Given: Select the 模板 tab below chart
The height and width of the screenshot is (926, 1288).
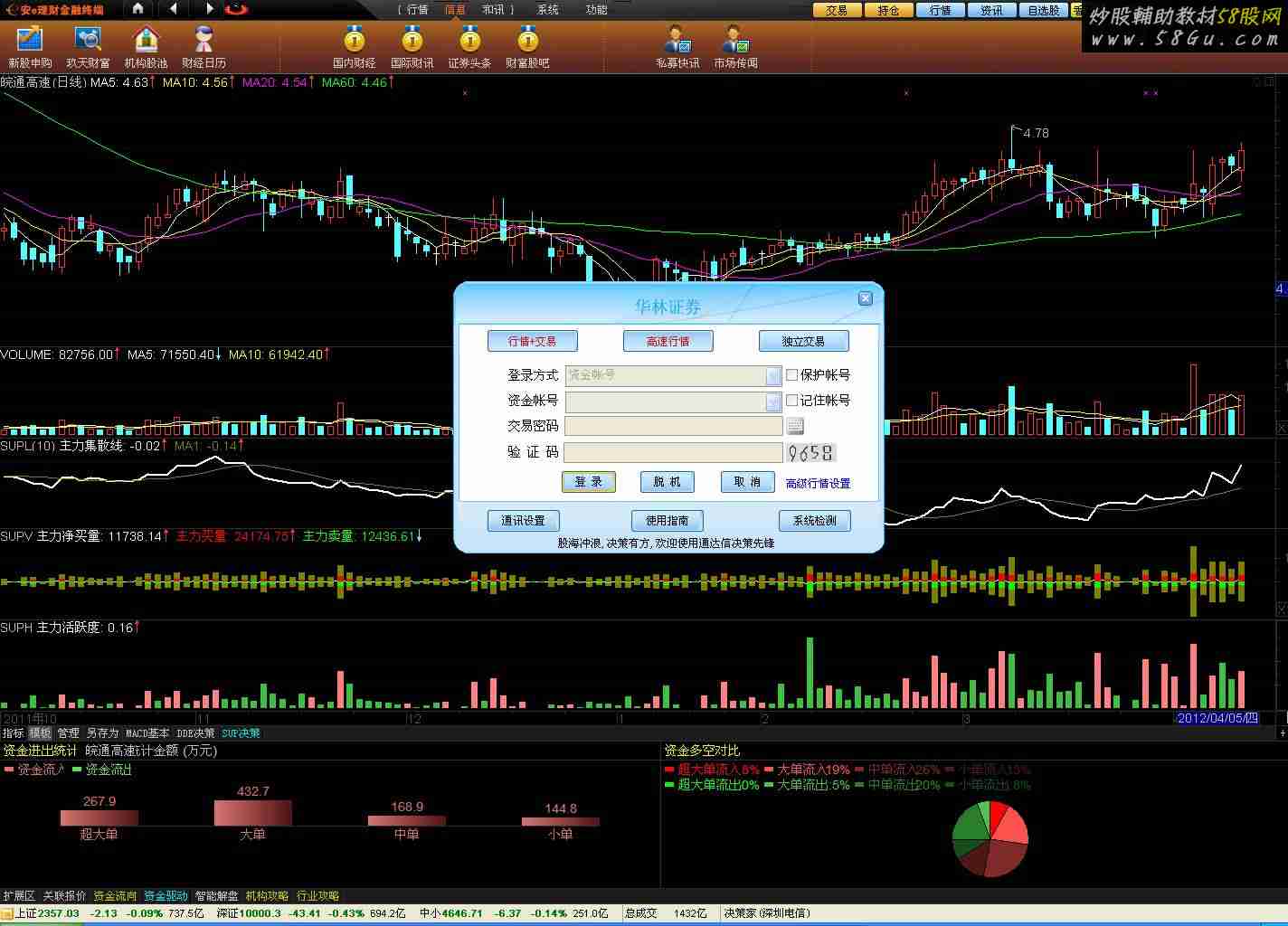Looking at the screenshot, I should click(x=41, y=733).
